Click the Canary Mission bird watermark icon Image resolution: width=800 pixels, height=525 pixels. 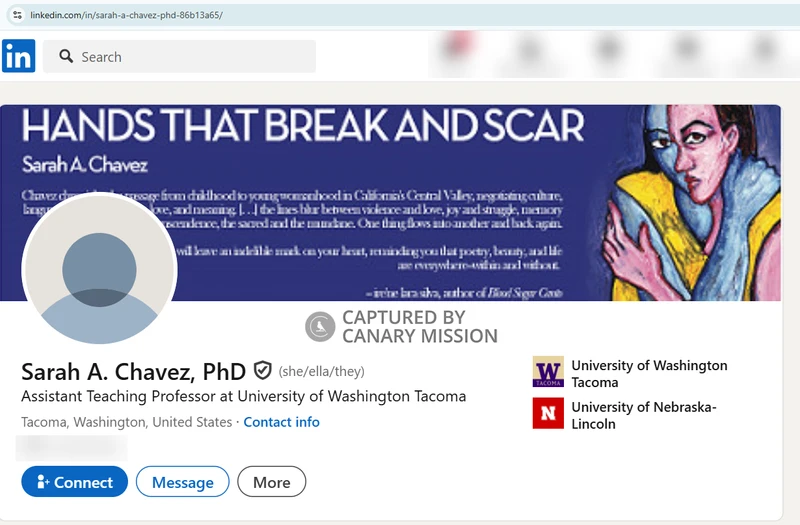pyautogui.click(x=320, y=326)
